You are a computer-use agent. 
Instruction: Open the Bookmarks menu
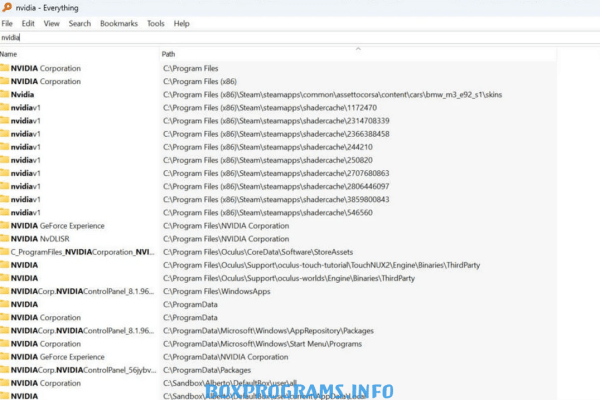coord(119,24)
